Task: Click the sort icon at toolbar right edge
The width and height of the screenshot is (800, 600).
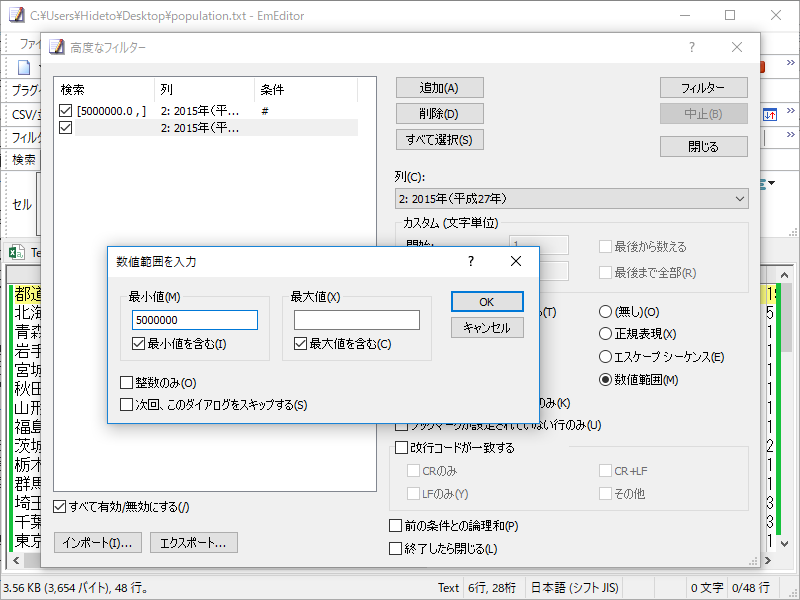Action: 770,114
